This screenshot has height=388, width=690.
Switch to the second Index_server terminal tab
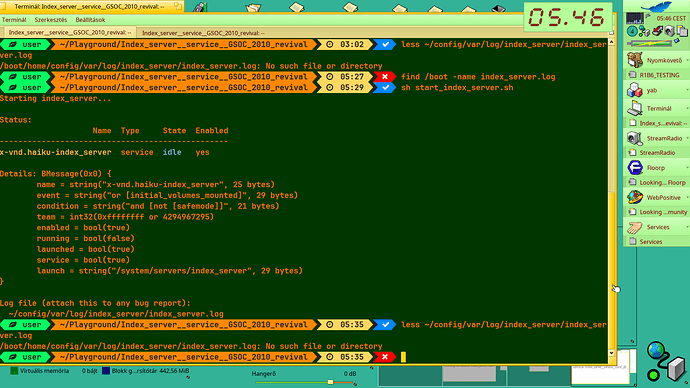tap(203, 33)
